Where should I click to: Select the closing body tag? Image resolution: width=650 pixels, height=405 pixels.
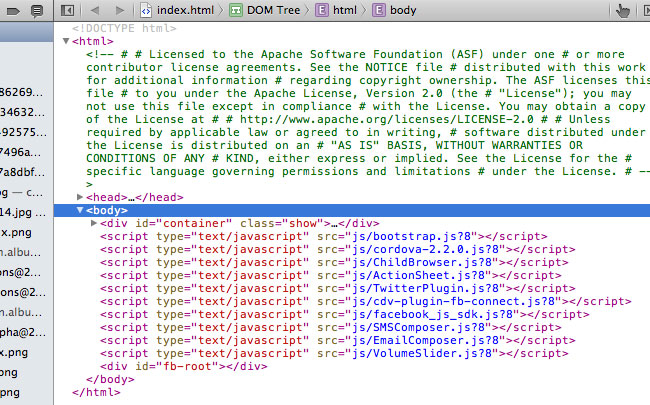pyautogui.click(x=110, y=379)
